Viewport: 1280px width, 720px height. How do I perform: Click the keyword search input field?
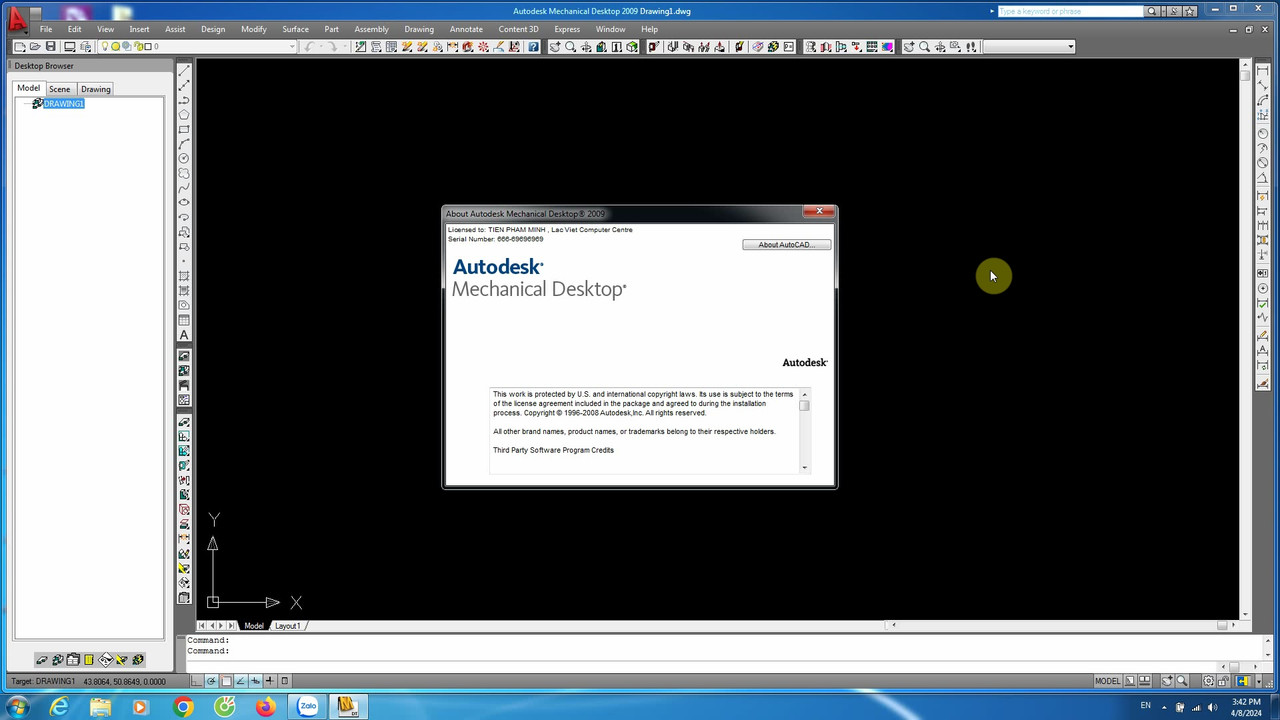[1069, 11]
